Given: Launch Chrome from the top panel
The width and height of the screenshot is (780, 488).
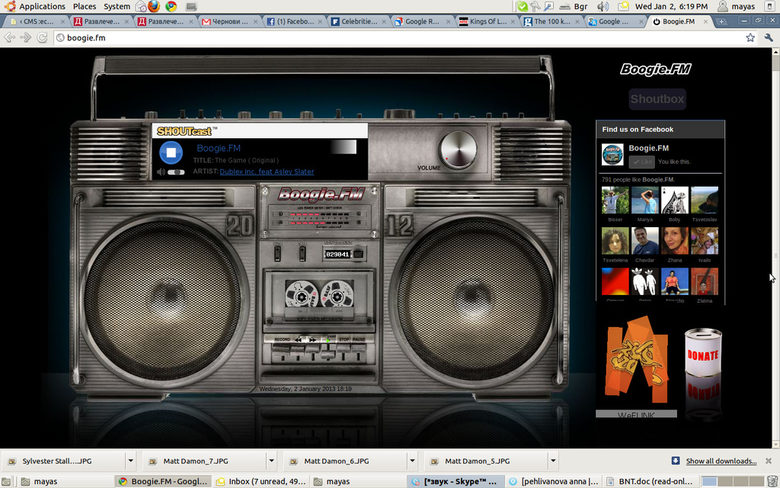Looking at the screenshot, I should tap(172, 6).
